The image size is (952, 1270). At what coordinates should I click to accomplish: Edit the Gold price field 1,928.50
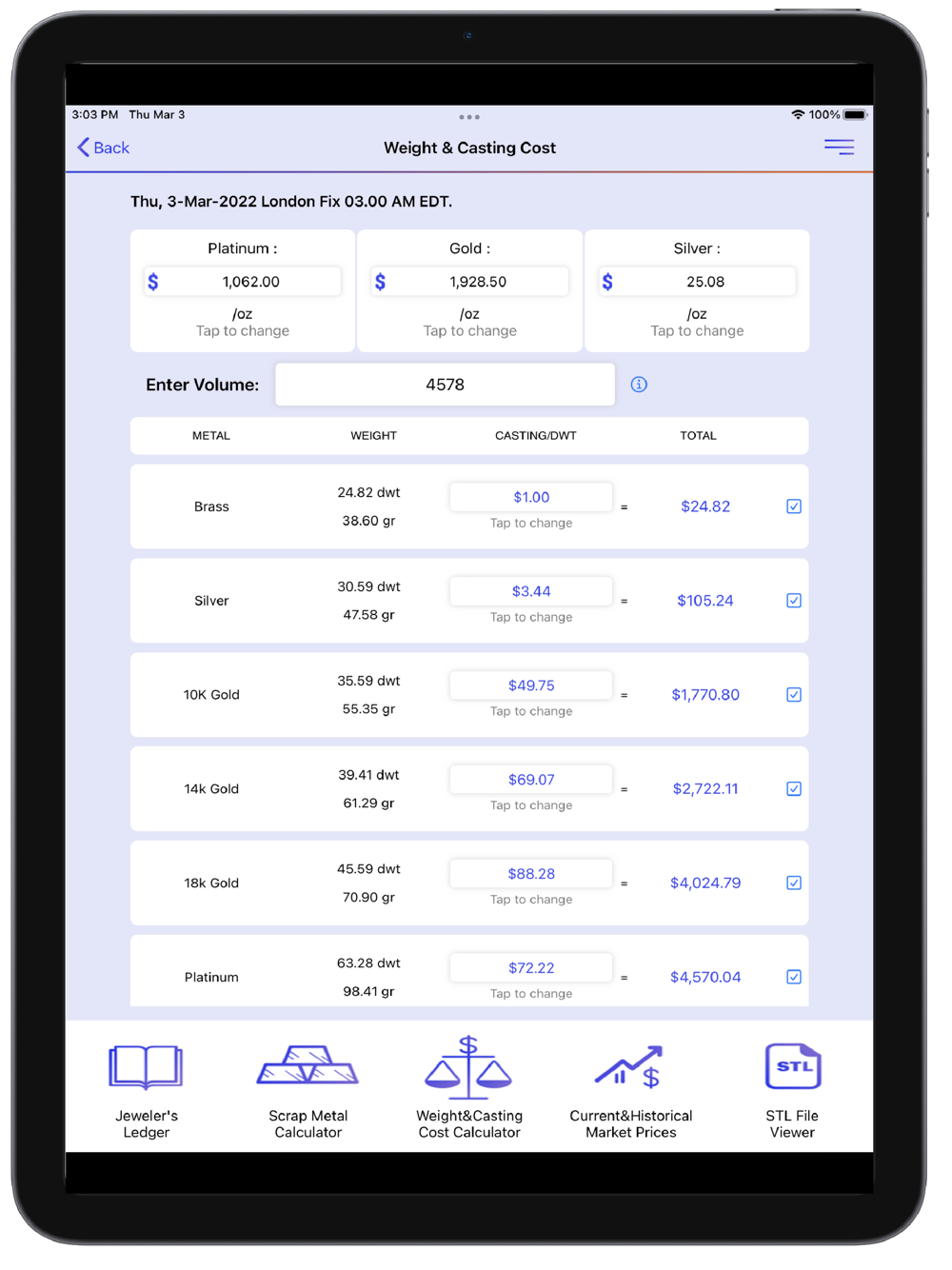[470, 282]
